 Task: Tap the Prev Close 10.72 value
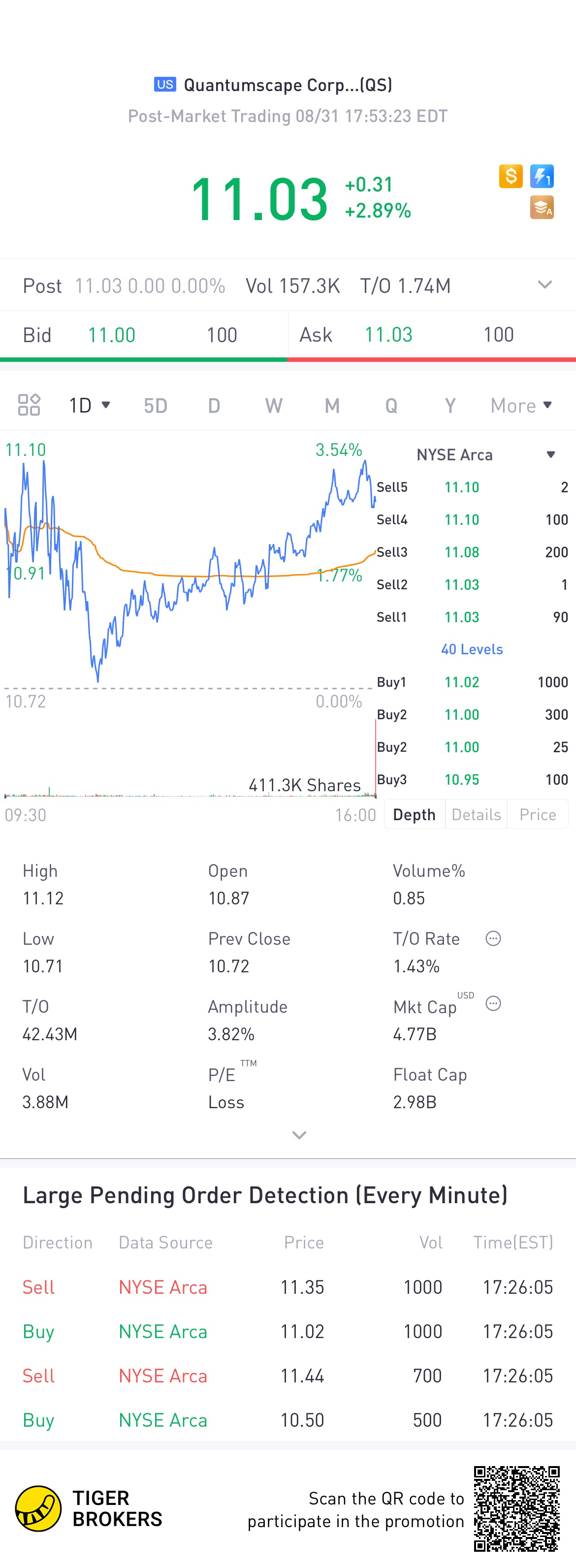228,966
